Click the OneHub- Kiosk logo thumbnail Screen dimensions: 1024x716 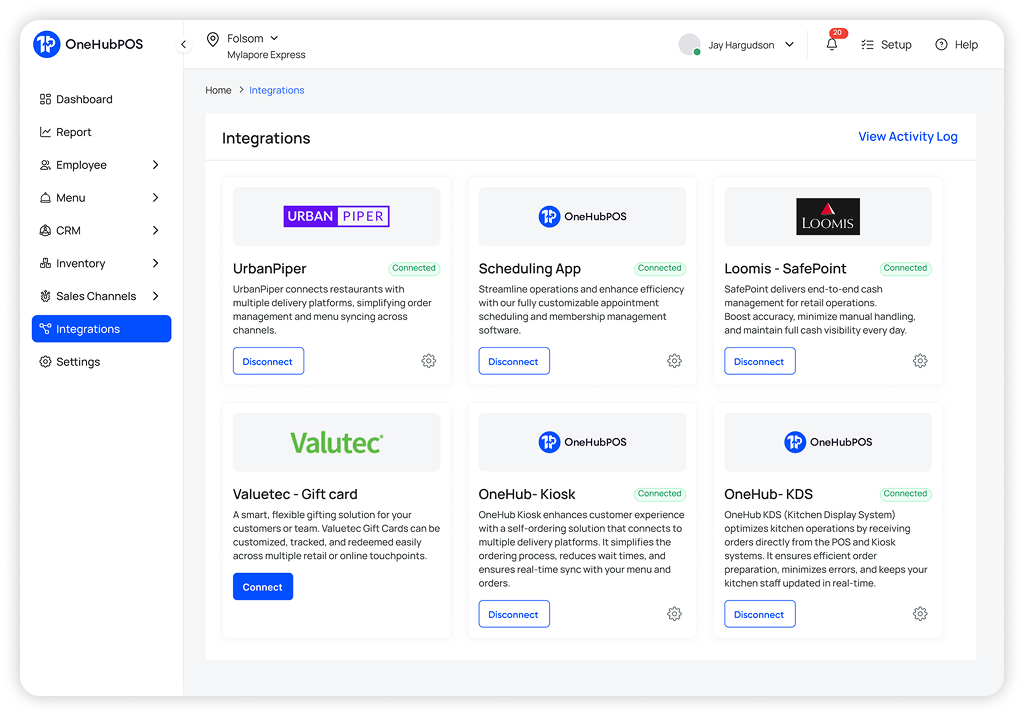click(582, 442)
